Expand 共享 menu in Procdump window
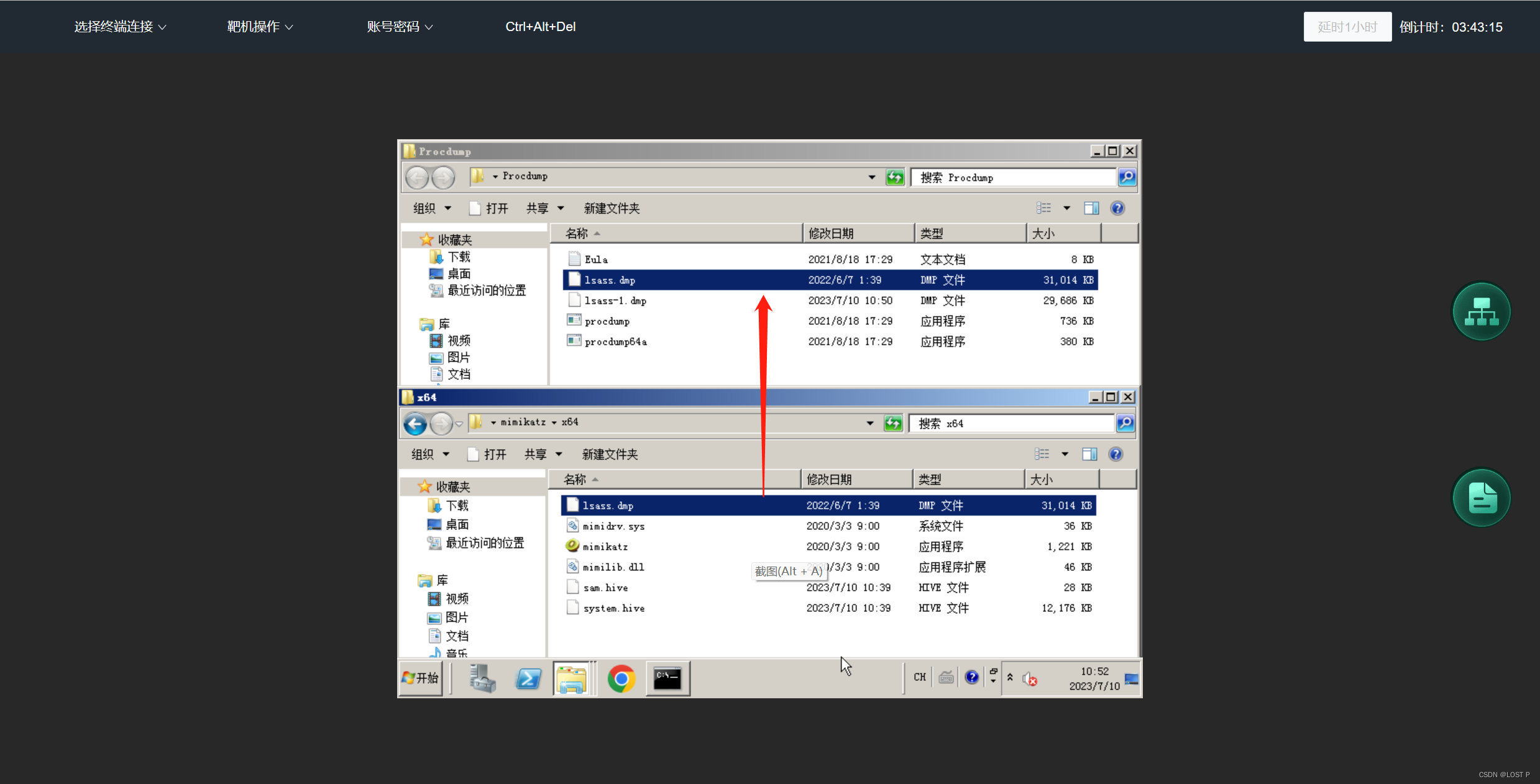This screenshot has height=784, width=1540. tap(544, 208)
